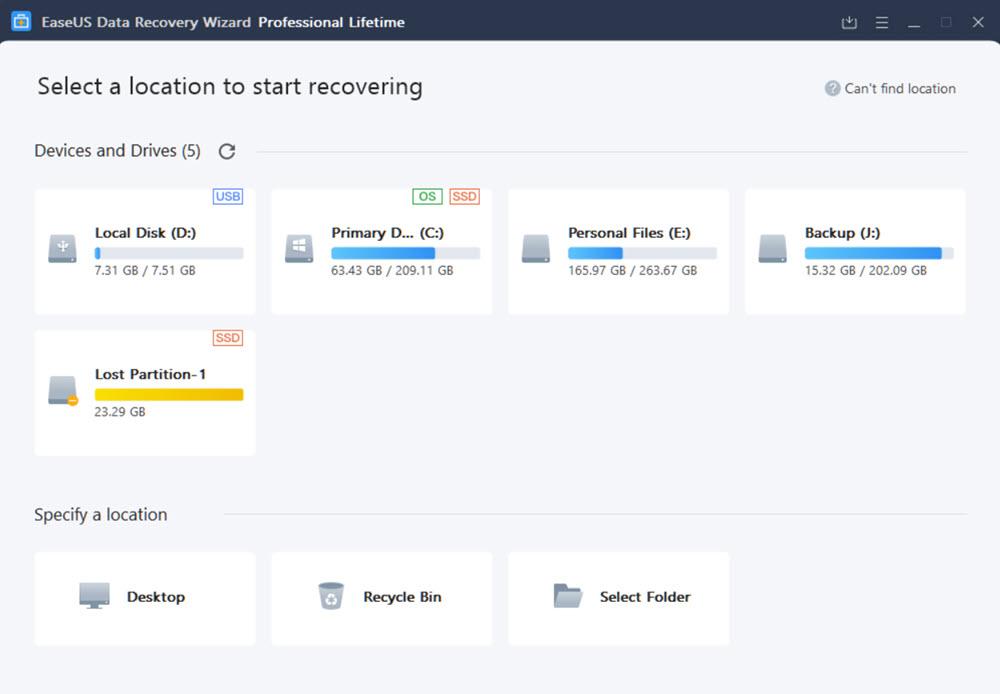This screenshot has width=1000, height=694.
Task: Open the Can't find location link
Action: click(x=900, y=89)
